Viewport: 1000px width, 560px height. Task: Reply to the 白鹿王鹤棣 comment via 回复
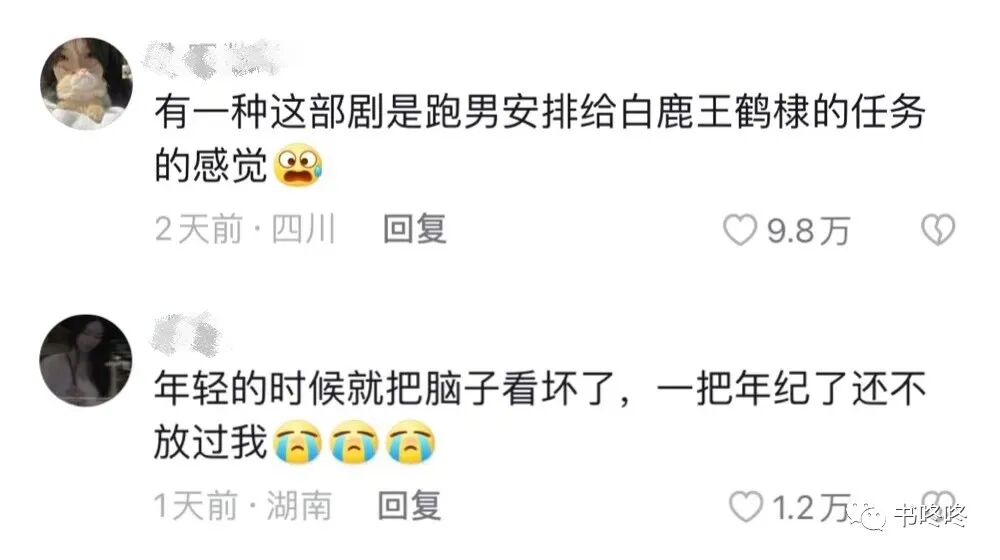coord(415,230)
